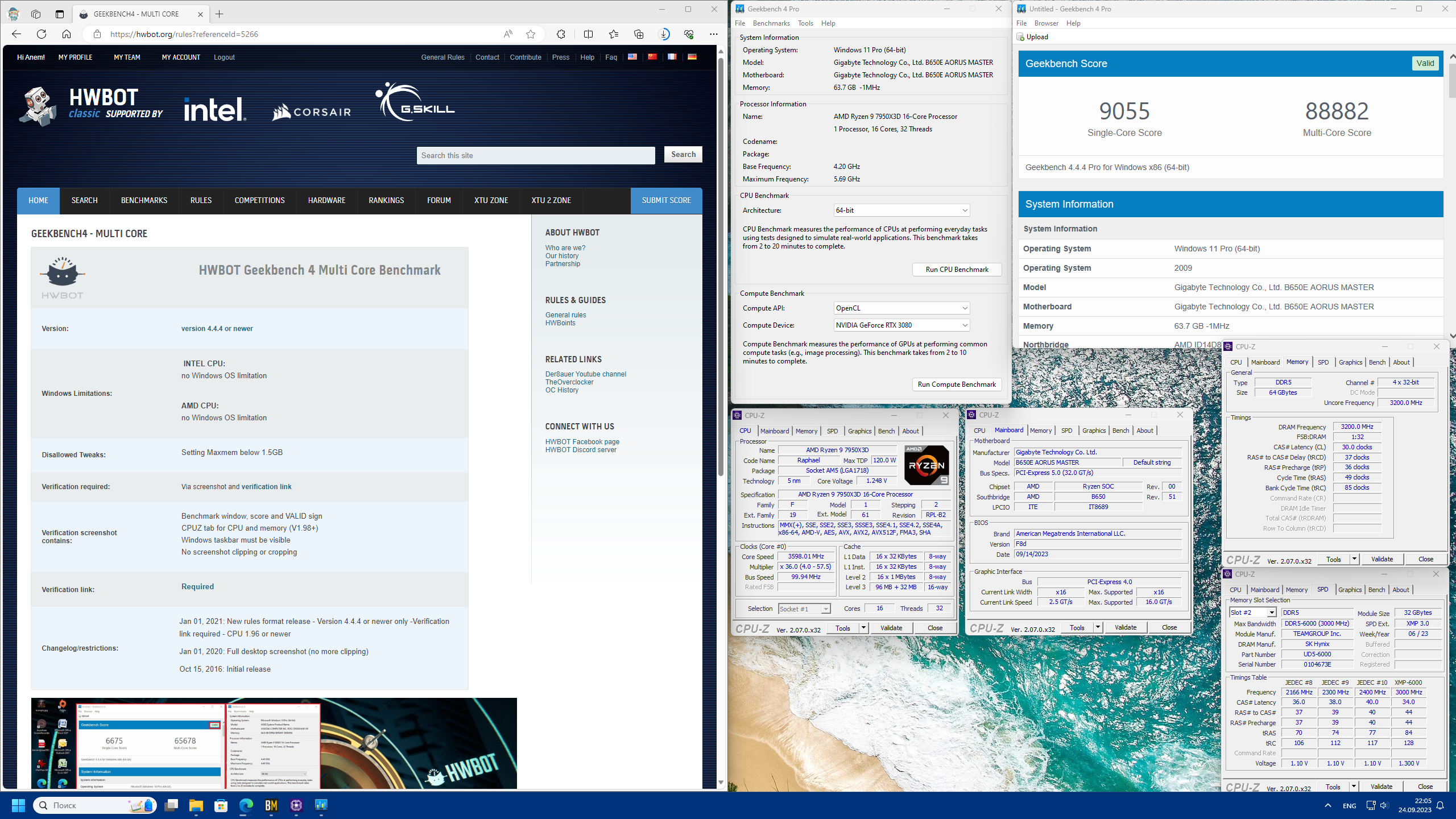This screenshot has height=819, width=1456.
Task: Activate Read Aloud in address bar
Action: click(x=507, y=34)
